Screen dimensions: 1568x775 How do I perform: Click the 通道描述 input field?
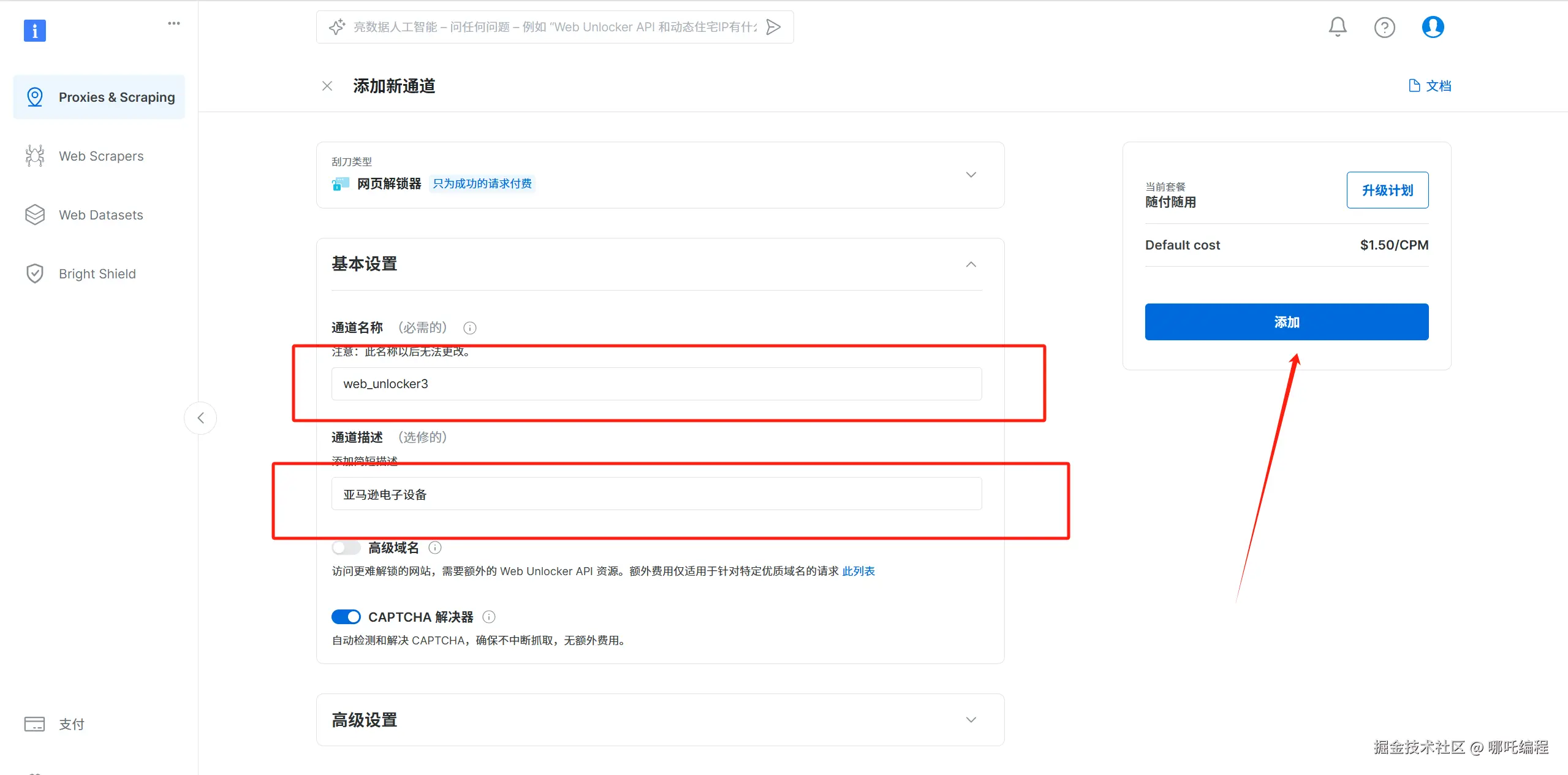(656, 494)
